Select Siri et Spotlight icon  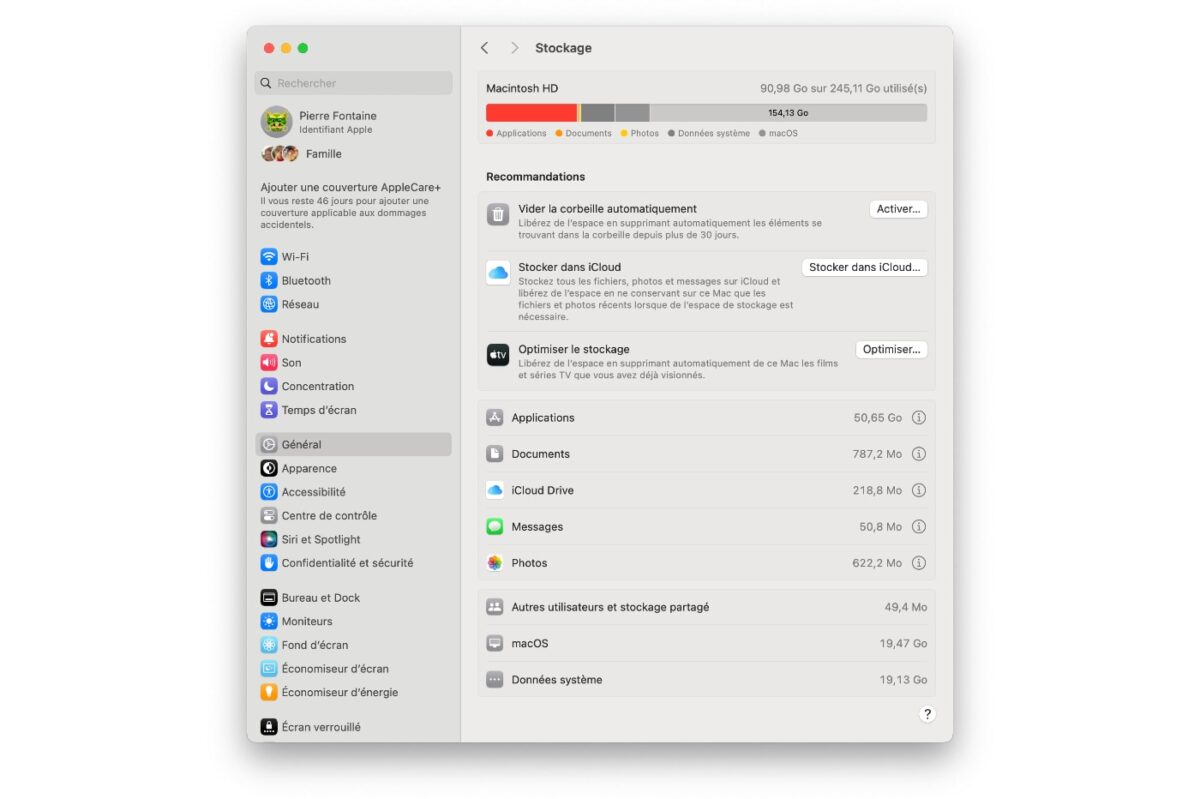click(268, 539)
